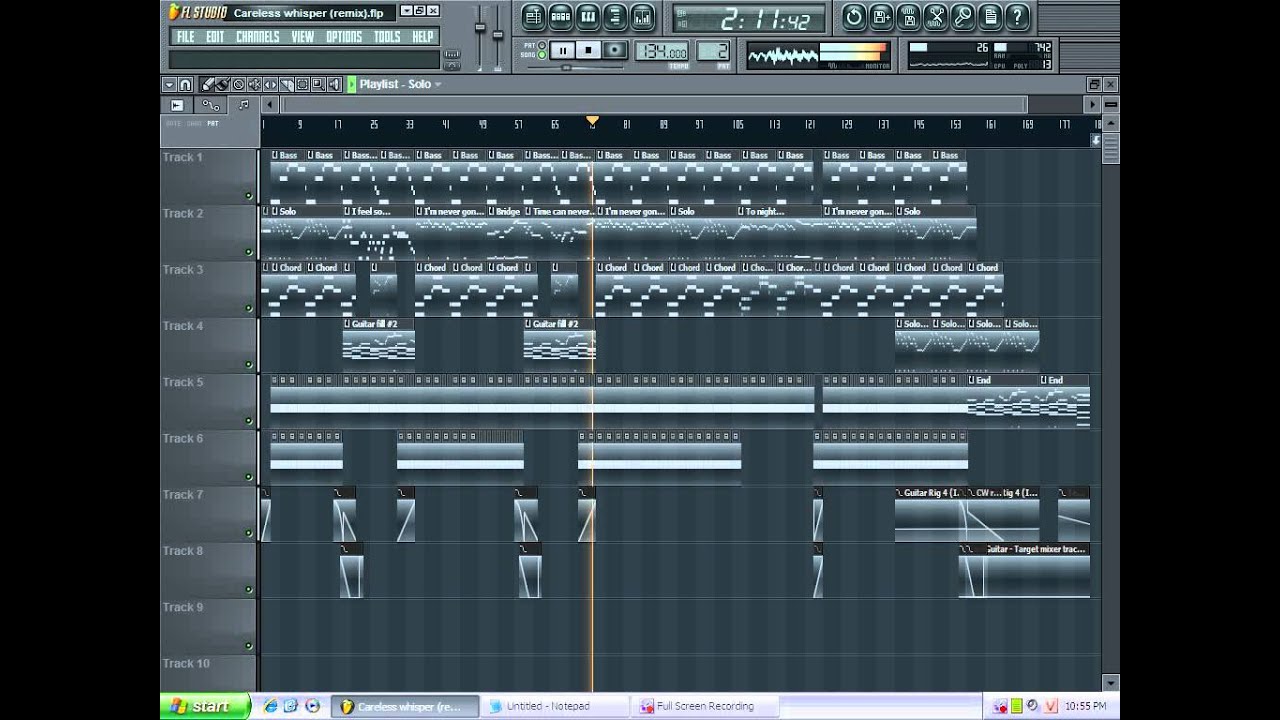Pause song playback

(x=562, y=50)
